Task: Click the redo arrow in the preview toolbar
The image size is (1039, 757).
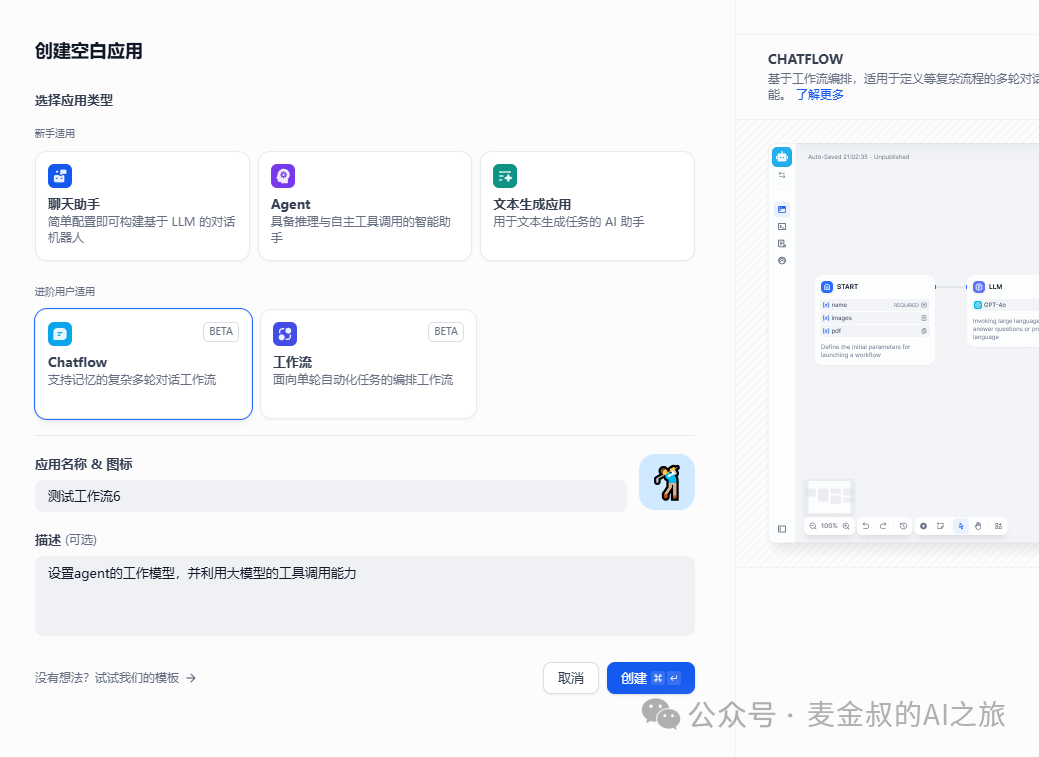Action: (x=883, y=526)
